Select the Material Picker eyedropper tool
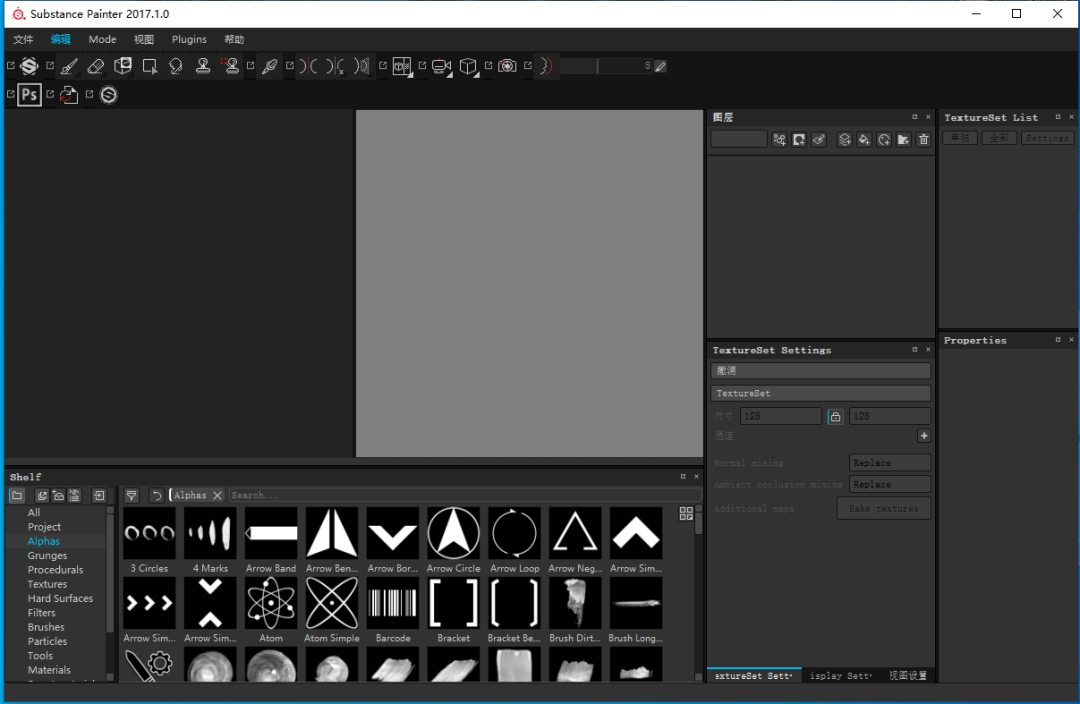Image resolution: width=1080 pixels, height=704 pixels. click(270, 66)
